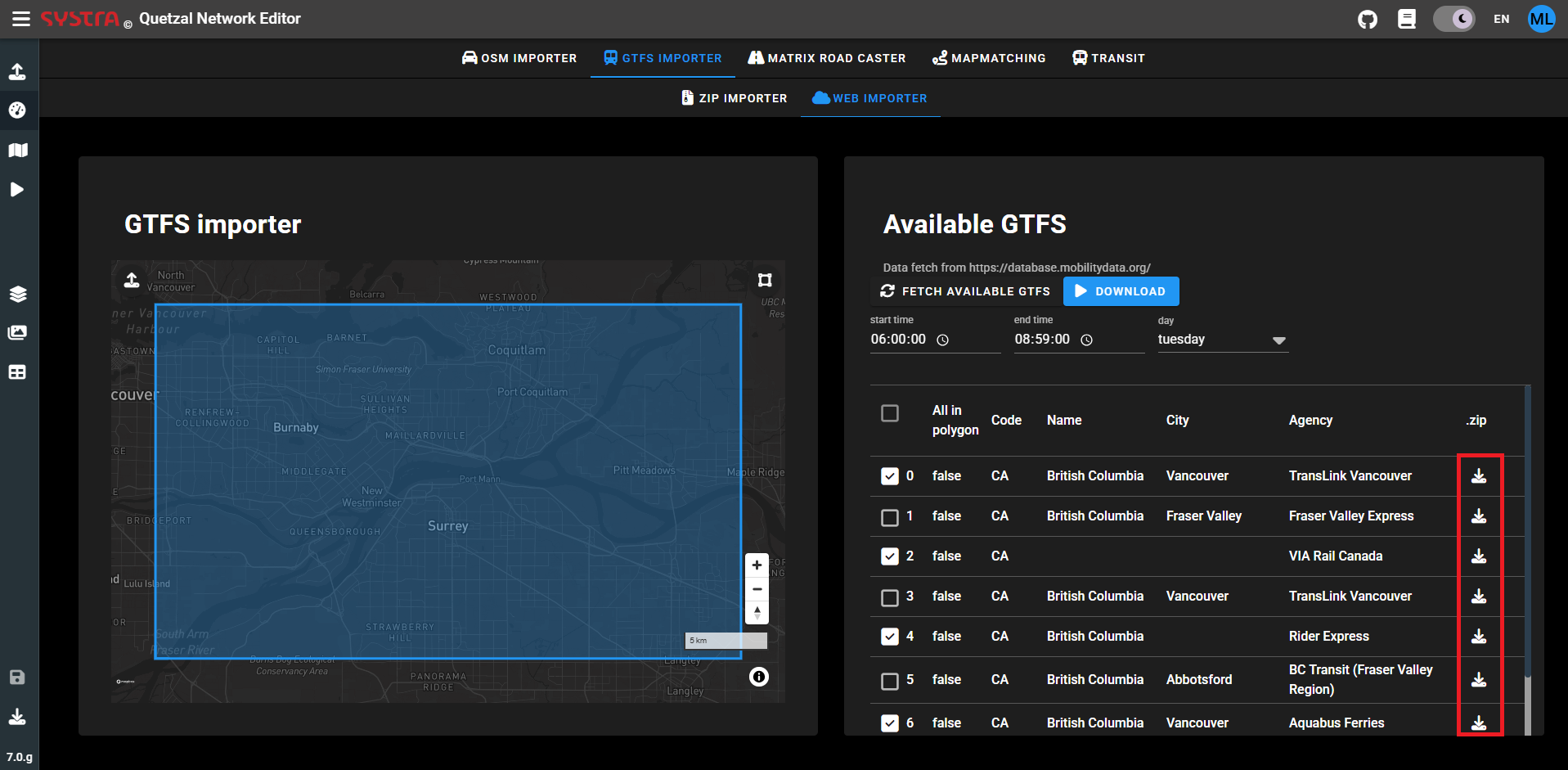Screen dimensions: 1568x770
Task: Download zip for Aquabus Ferries
Action: tap(1479, 723)
